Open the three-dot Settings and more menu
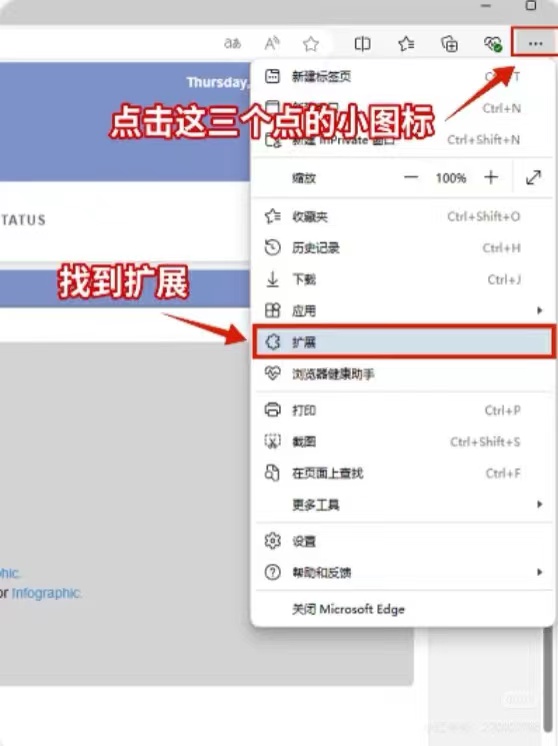The image size is (558, 746). click(x=535, y=44)
